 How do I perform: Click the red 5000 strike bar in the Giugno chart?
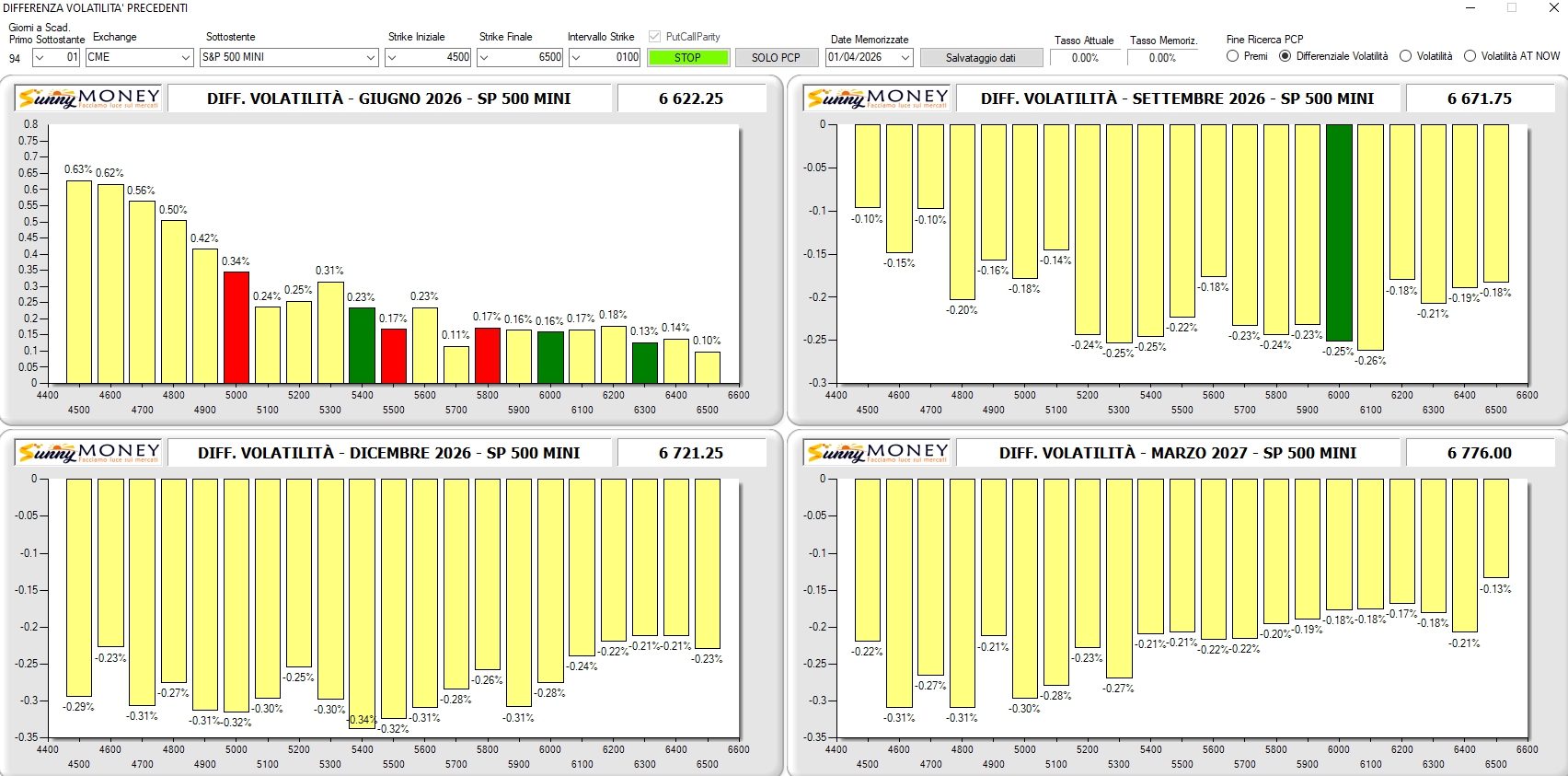236,328
